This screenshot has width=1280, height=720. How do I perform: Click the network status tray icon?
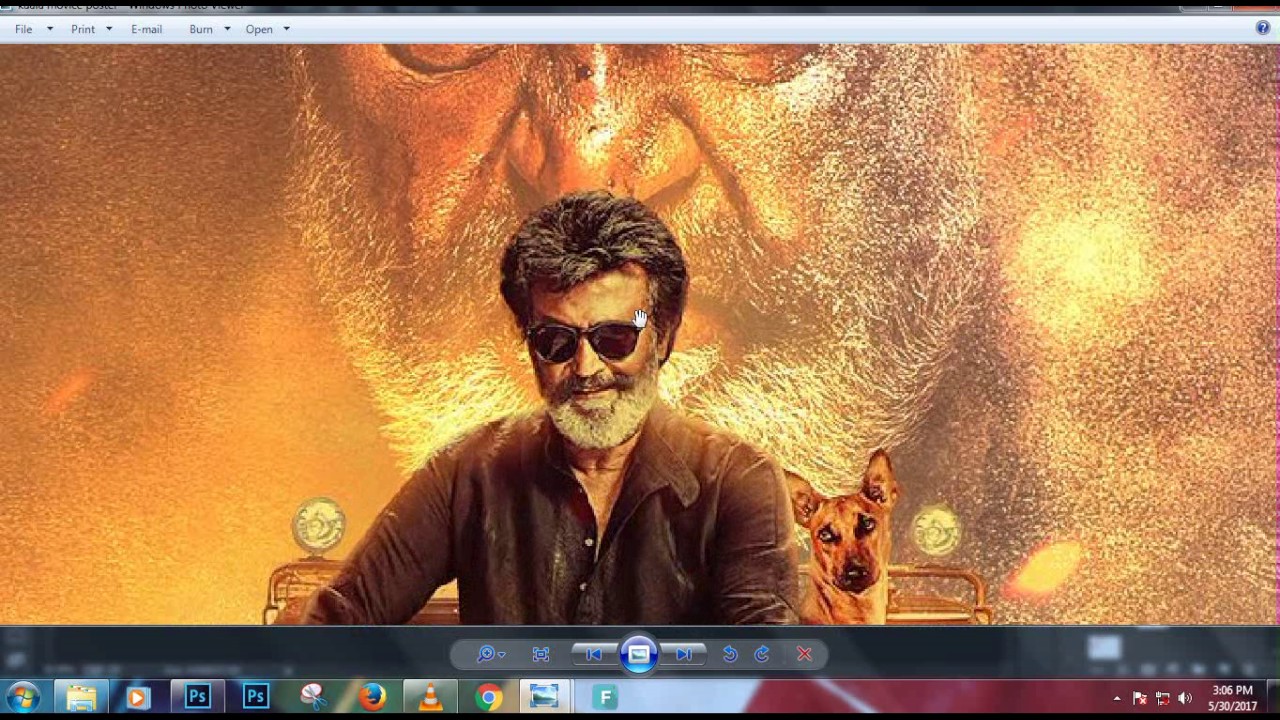click(x=1162, y=698)
